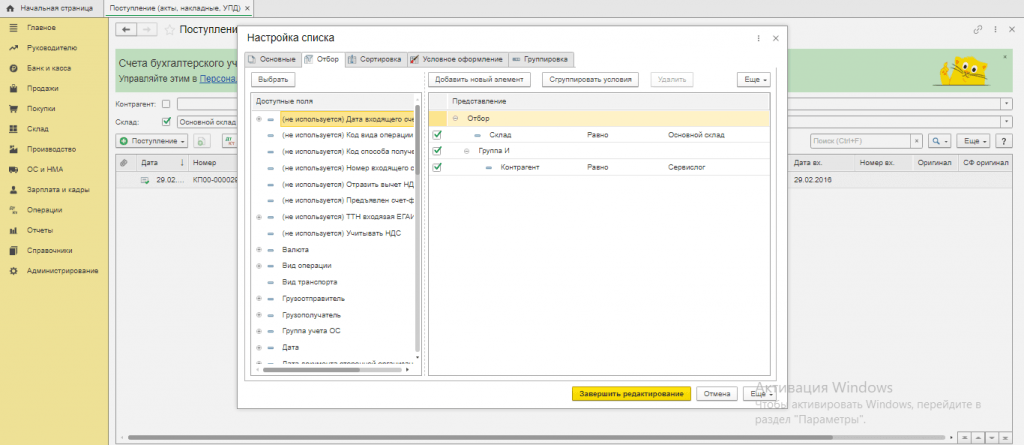The height and width of the screenshot is (445, 1024).
Task: Open the dialog's three-dot options menu
Action: click(x=756, y=38)
